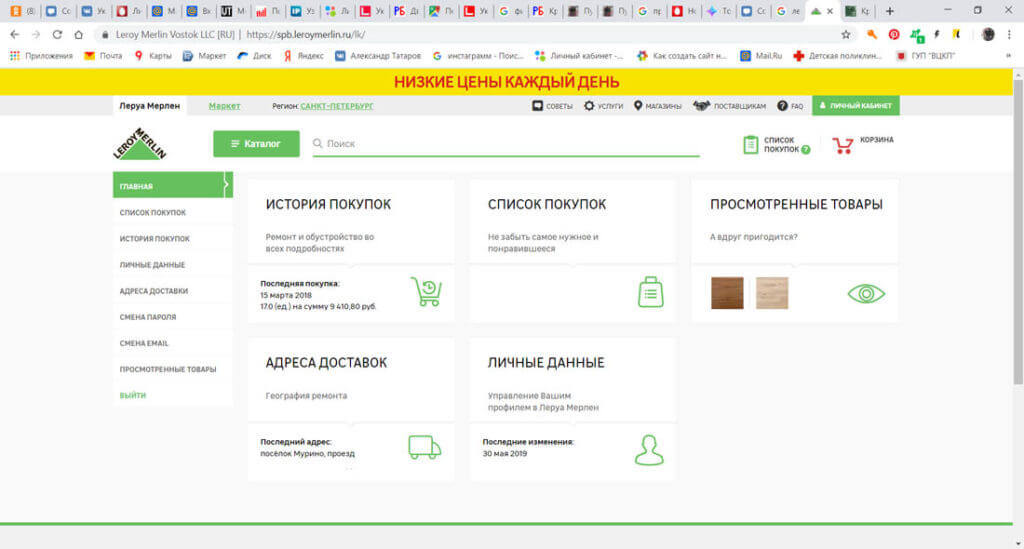Open the shopping cart (Корзина) icon
The image size is (1024, 549).
coord(843,145)
